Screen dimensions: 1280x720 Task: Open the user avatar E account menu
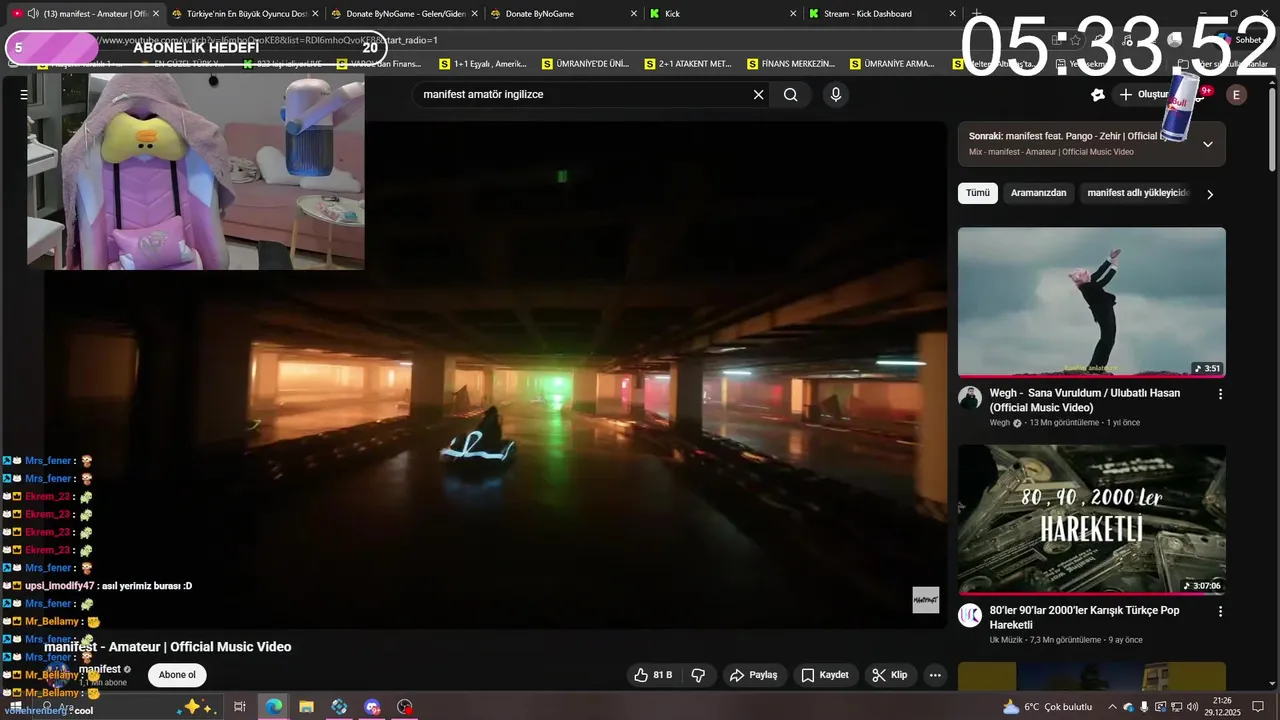[1237, 95]
